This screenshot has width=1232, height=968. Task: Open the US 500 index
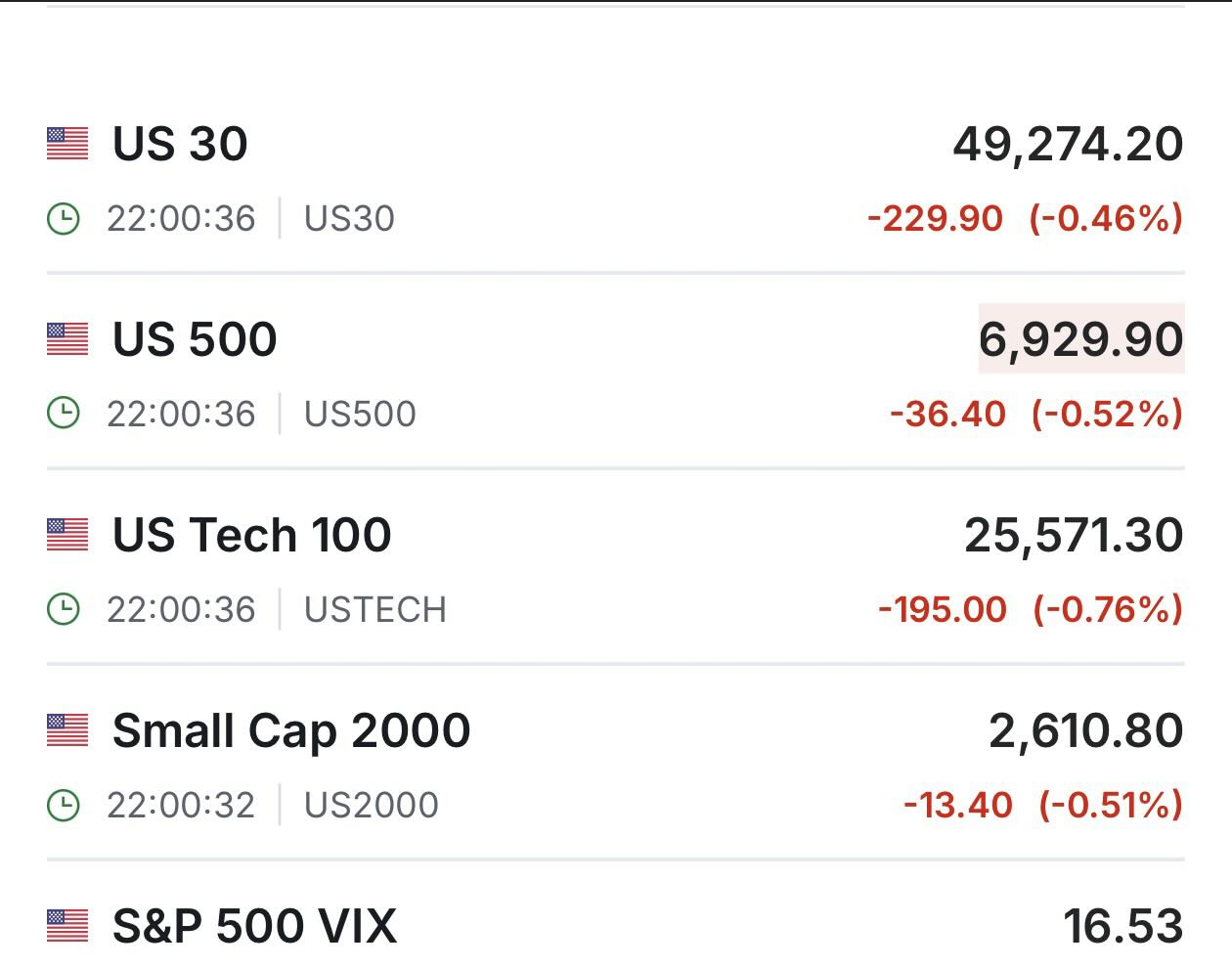click(195, 339)
